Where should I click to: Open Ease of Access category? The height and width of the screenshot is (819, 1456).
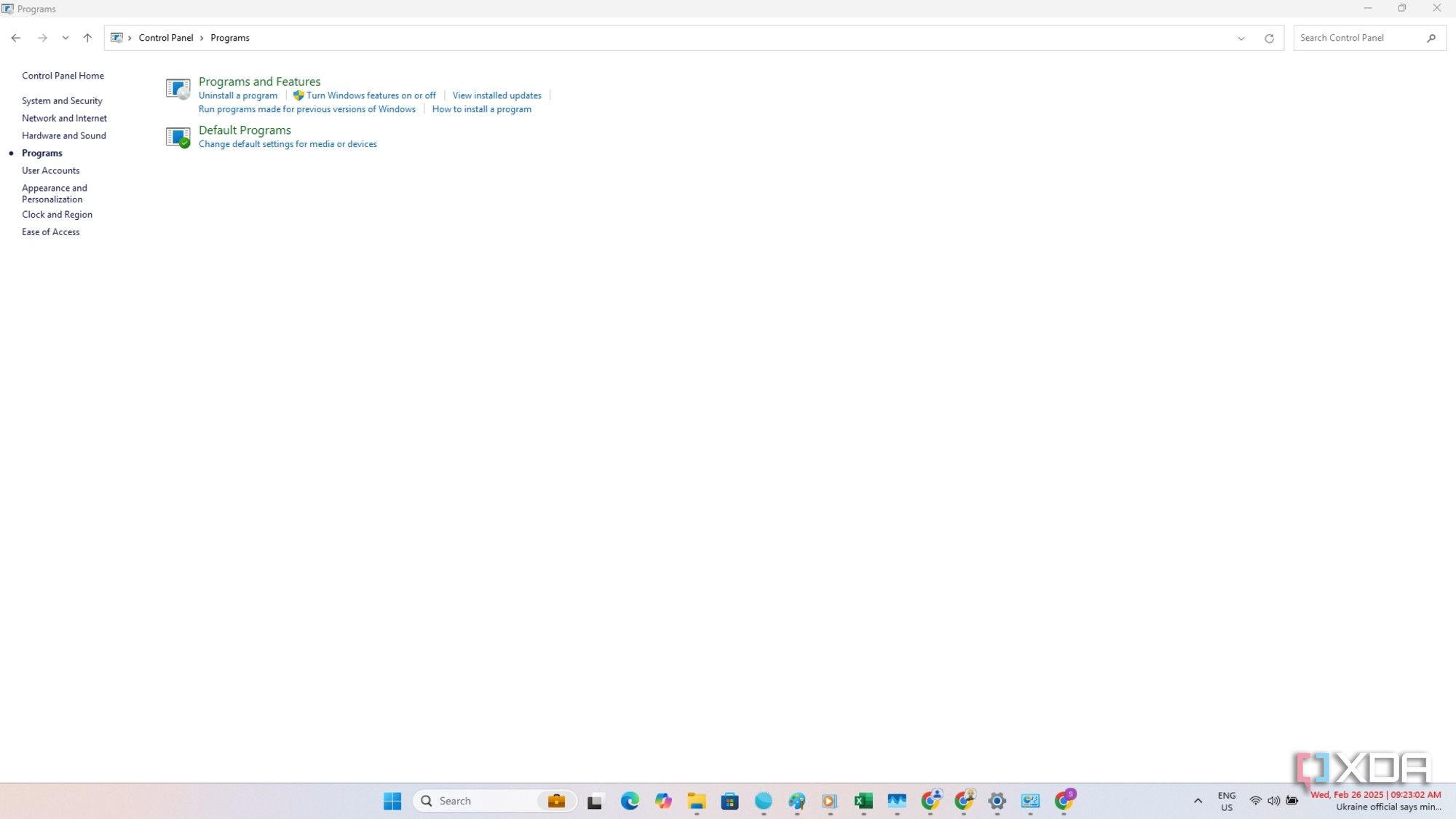tap(50, 232)
